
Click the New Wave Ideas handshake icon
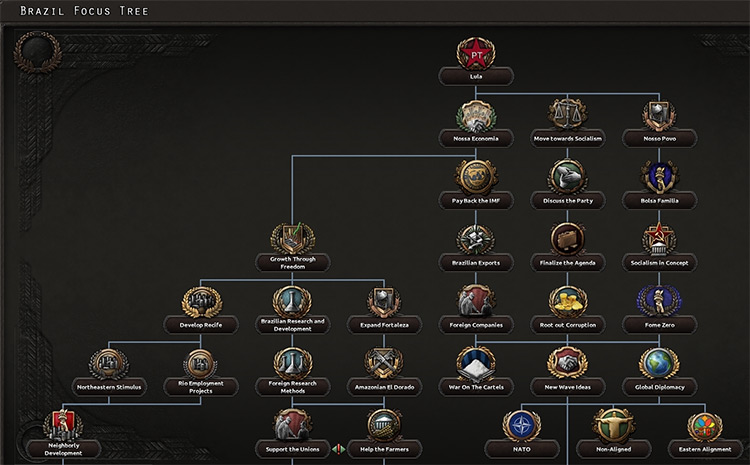tap(568, 364)
